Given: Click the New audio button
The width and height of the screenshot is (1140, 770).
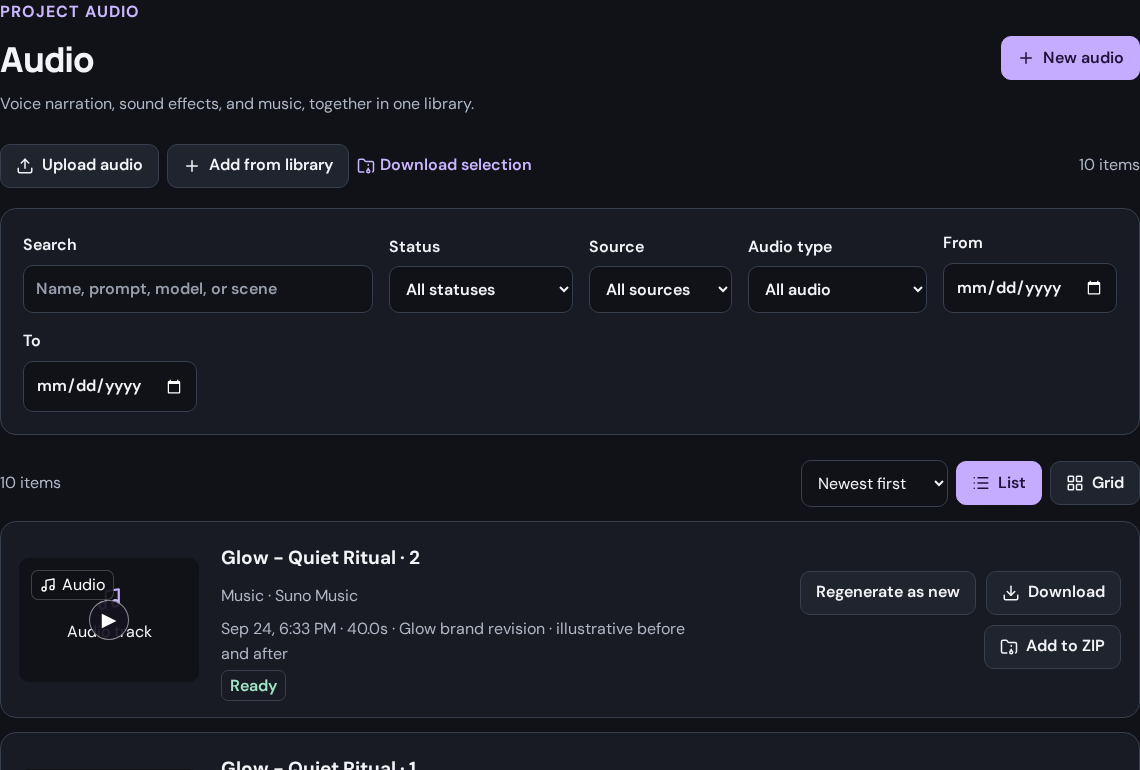Looking at the screenshot, I should pyautogui.click(x=1070, y=58).
